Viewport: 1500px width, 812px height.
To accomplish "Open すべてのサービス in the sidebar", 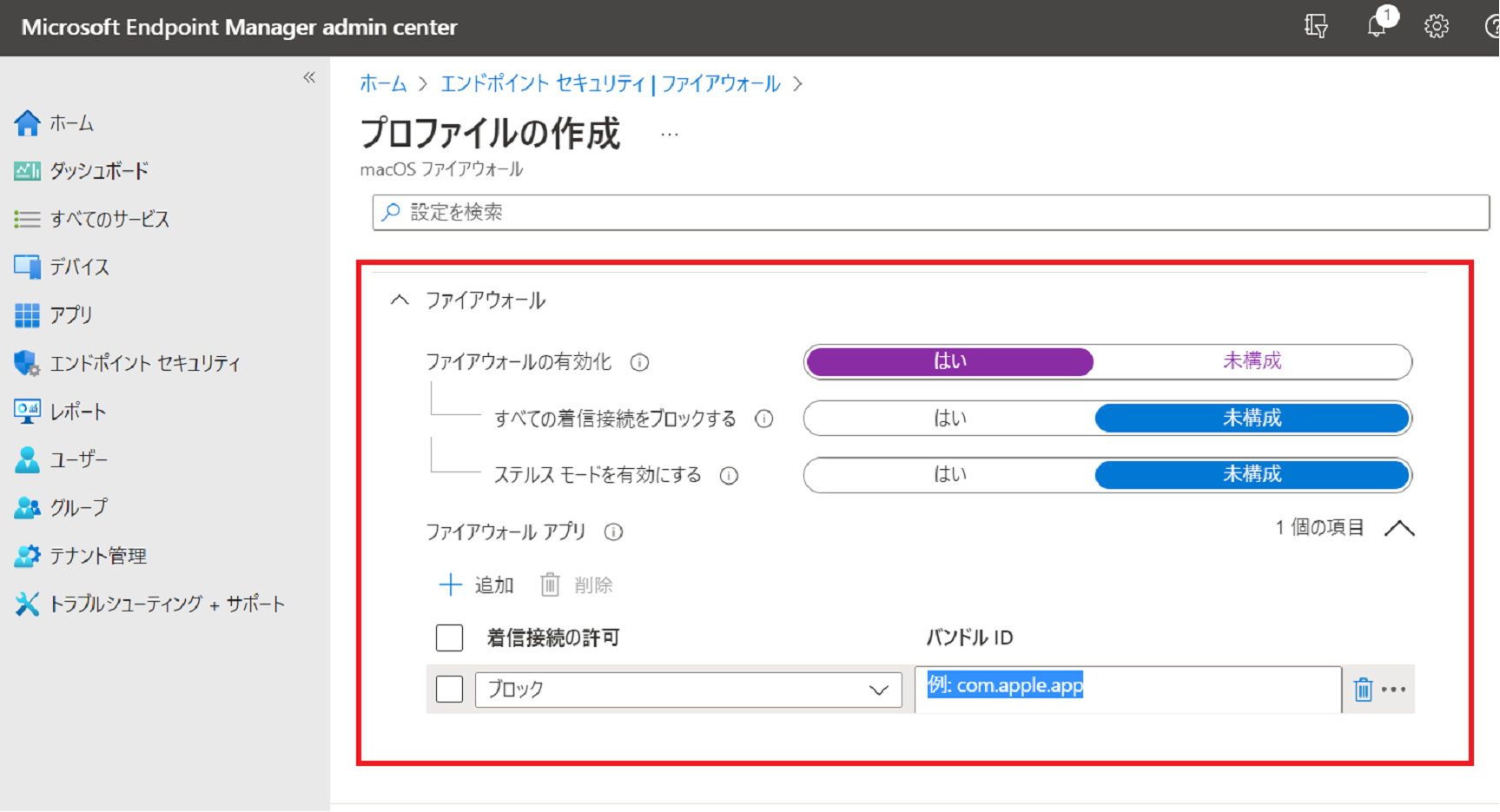I will coord(109,219).
